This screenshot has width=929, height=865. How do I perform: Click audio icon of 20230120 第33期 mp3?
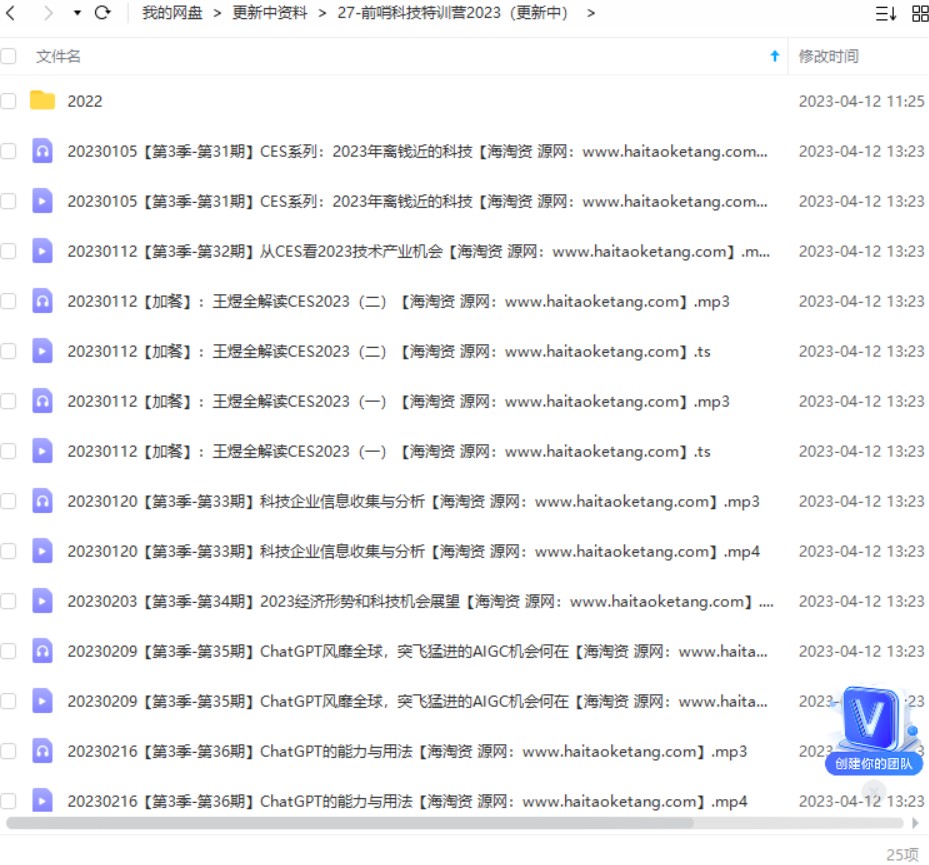click(42, 501)
